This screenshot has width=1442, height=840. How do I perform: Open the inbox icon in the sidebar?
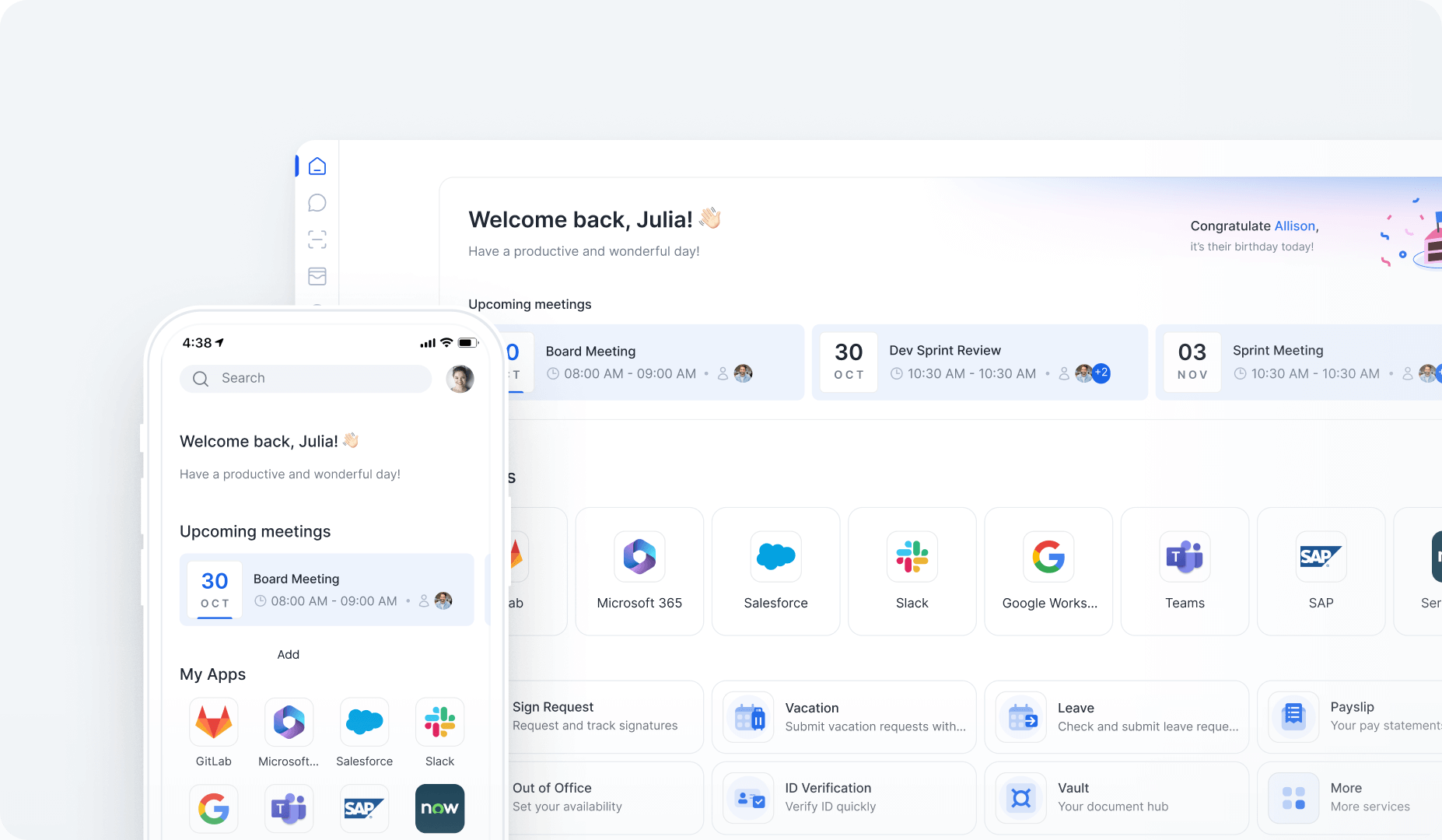coord(317,277)
